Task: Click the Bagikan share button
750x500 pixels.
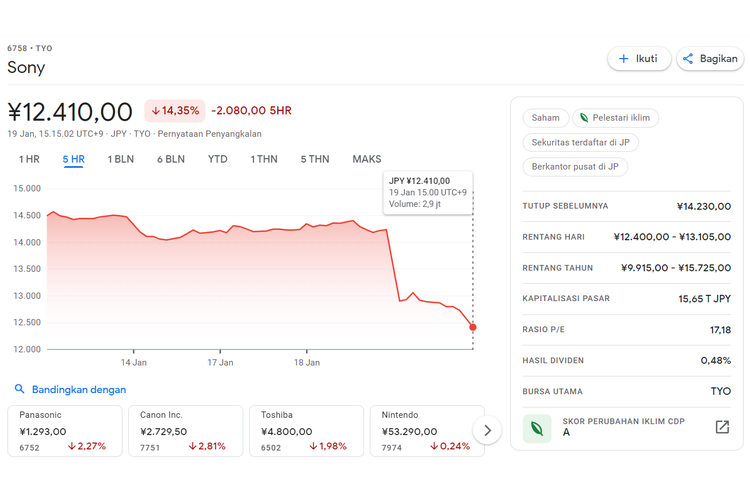Action: pyautogui.click(x=710, y=59)
